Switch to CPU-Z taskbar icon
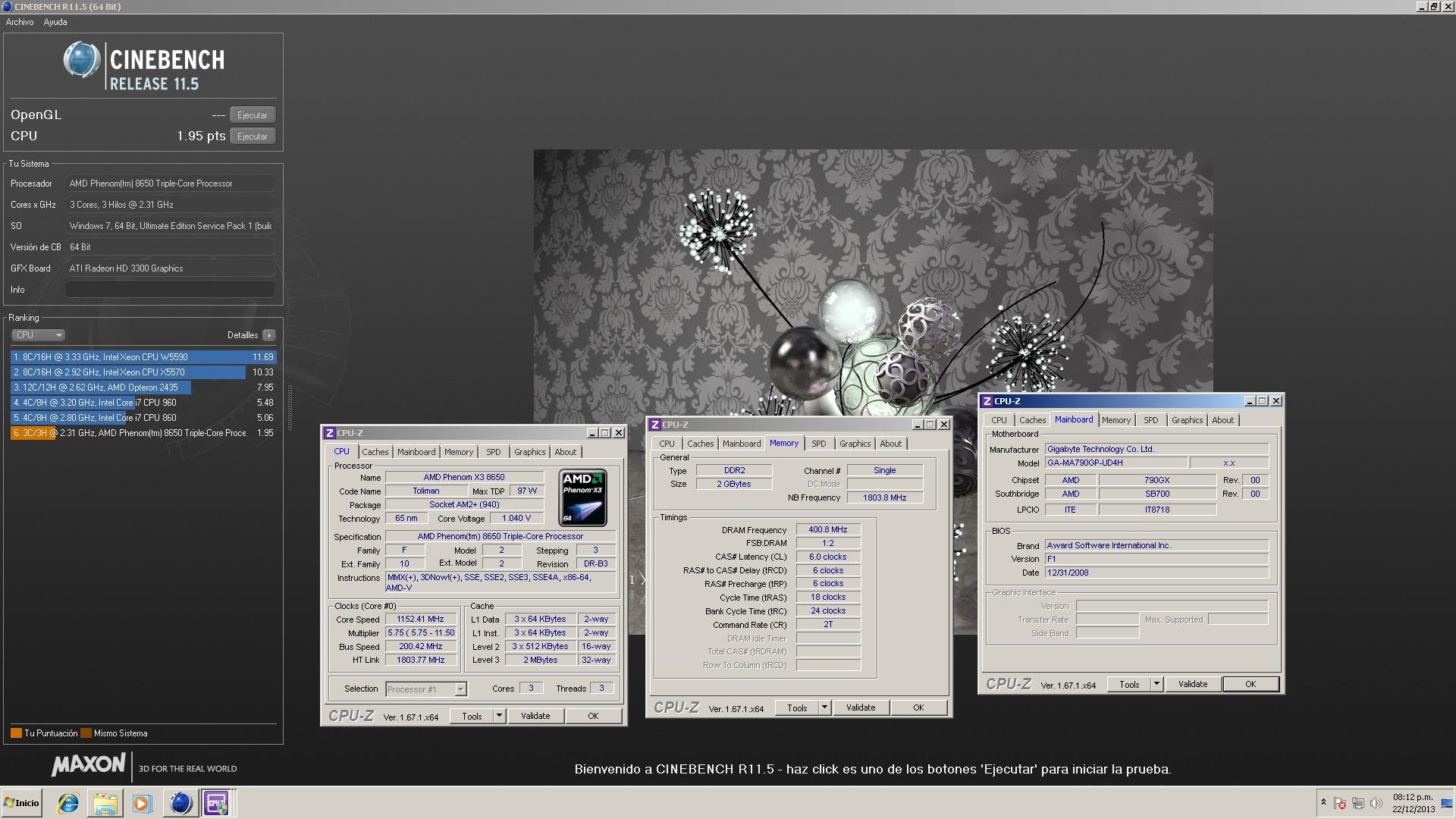1456x819 pixels. pos(216,803)
